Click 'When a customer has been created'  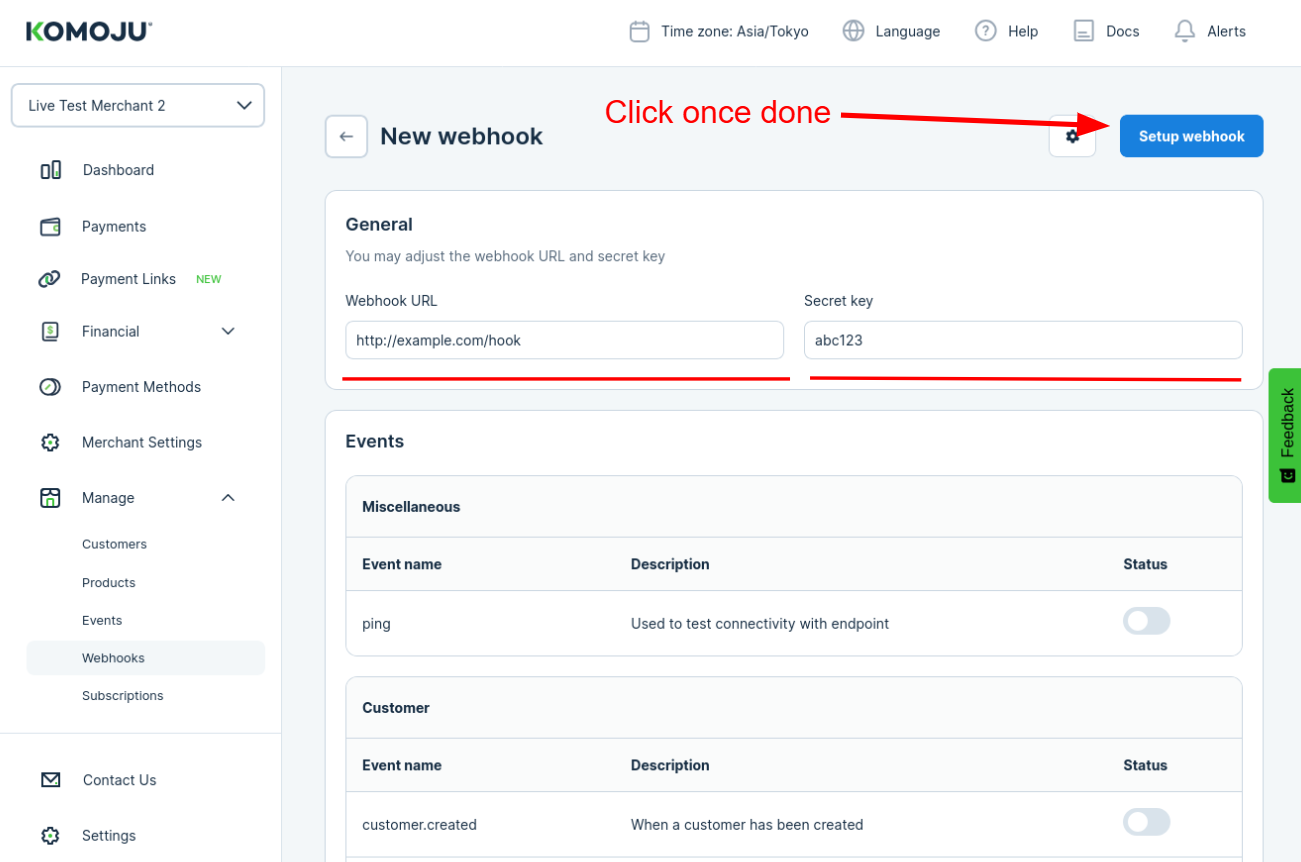tap(747, 825)
